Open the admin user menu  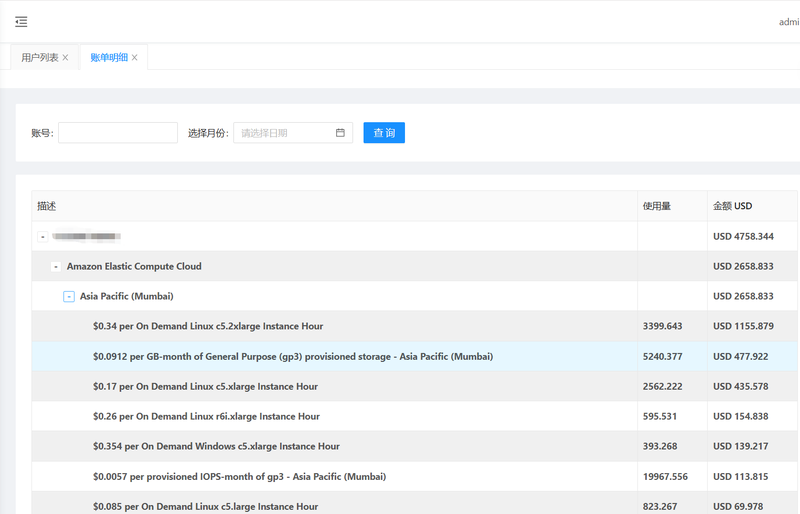(789, 22)
